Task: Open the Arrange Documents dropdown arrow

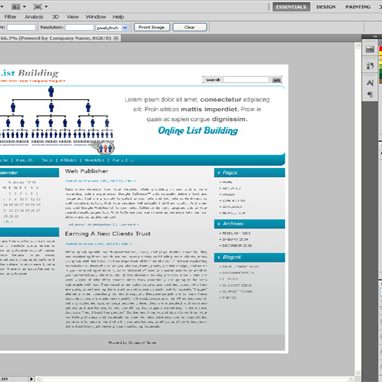Action: coord(24,7)
